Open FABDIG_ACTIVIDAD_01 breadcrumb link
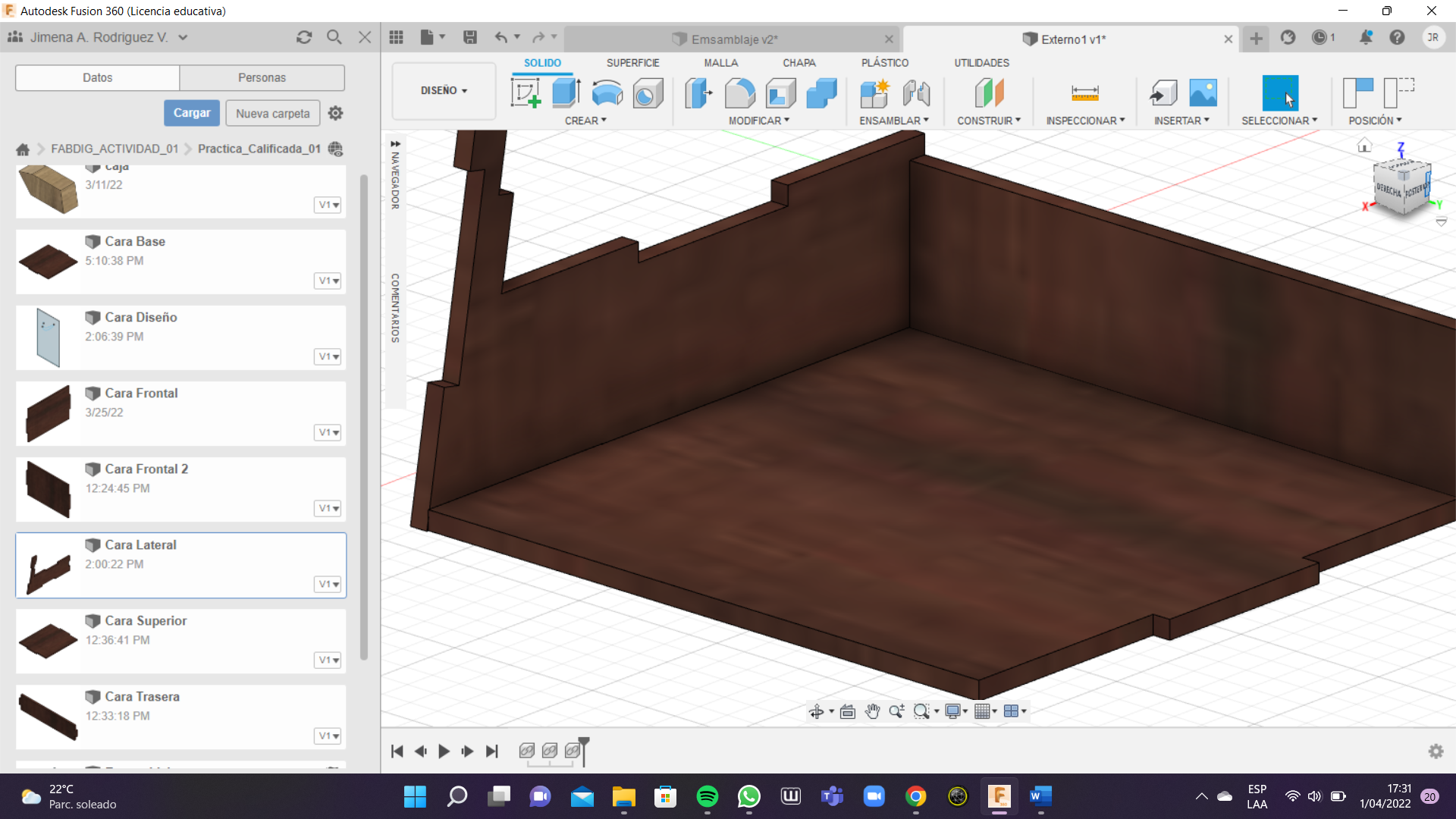Screen dimensions: 1456x819 coord(115,149)
